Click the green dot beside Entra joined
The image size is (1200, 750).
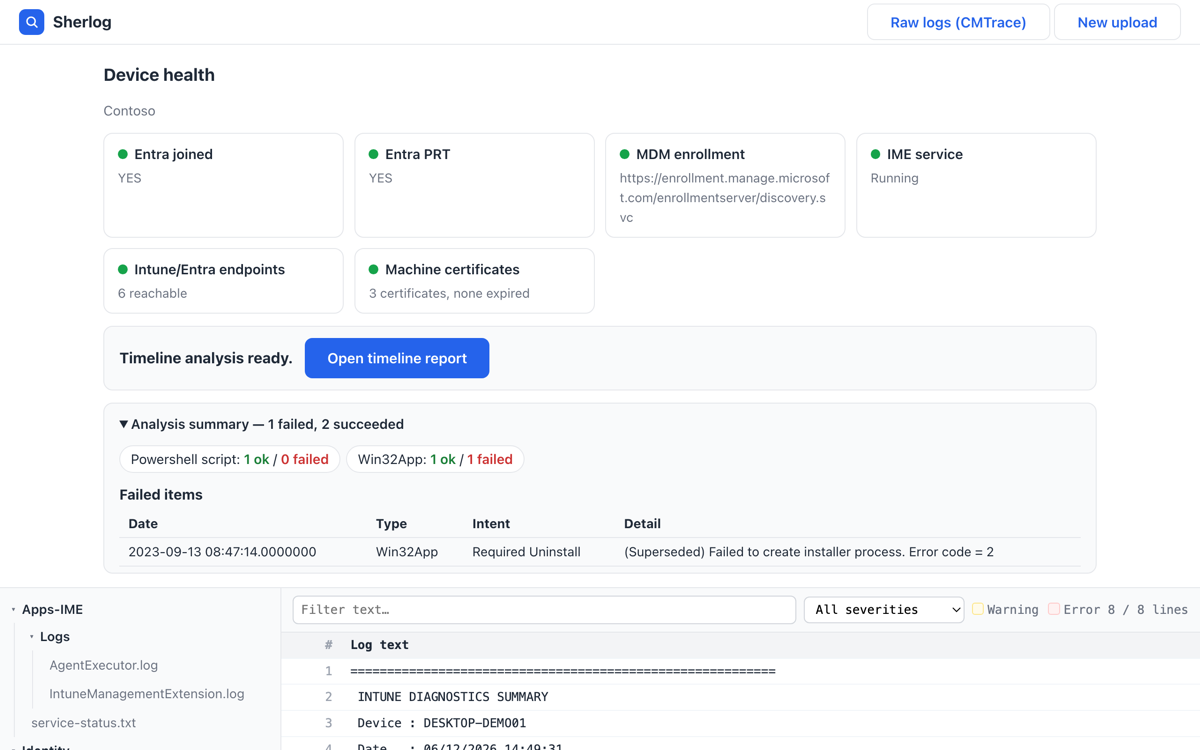tap(123, 155)
